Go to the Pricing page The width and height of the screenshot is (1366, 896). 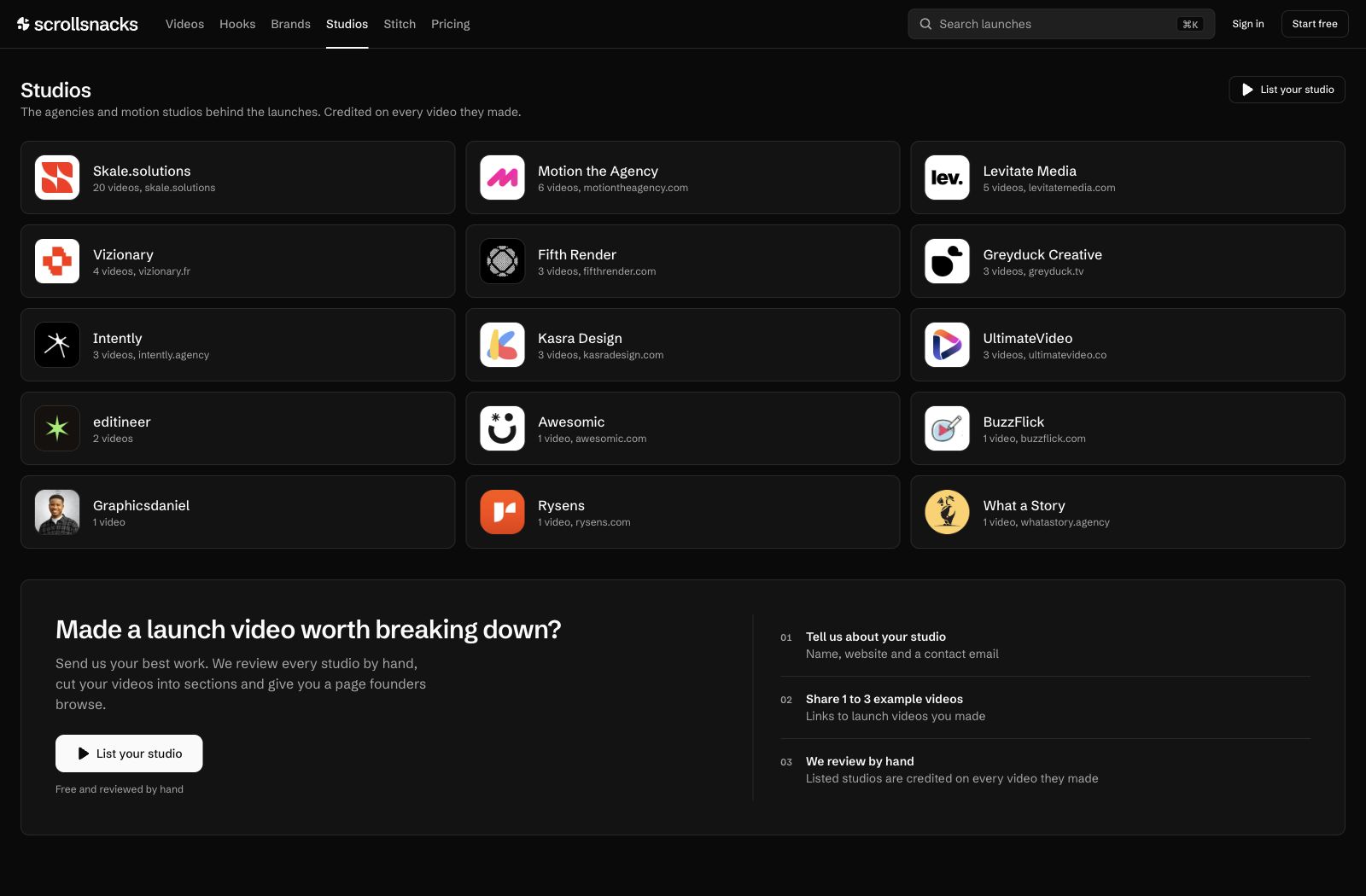point(450,24)
